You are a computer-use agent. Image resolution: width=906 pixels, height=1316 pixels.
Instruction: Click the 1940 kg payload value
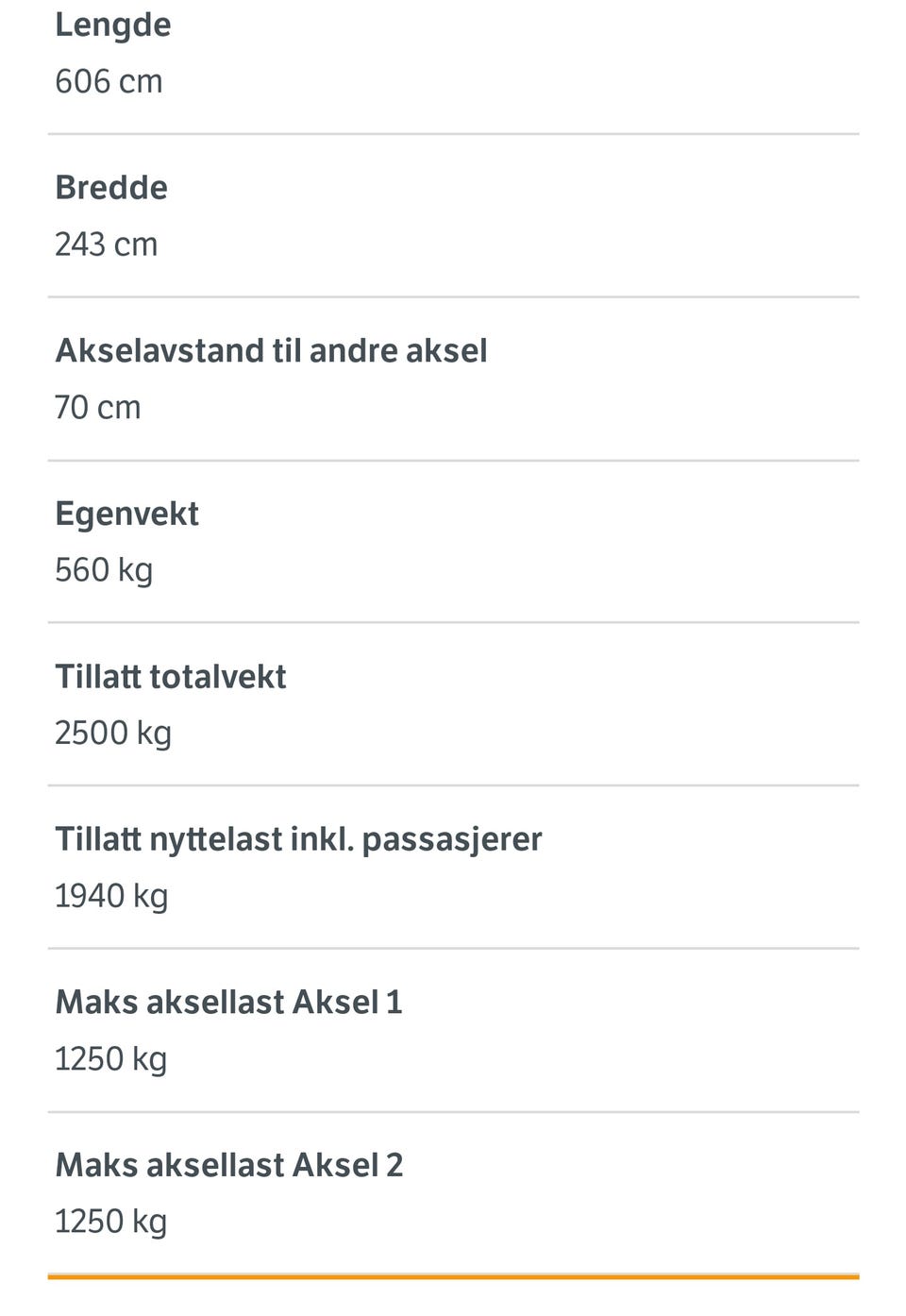(x=111, y=897)
